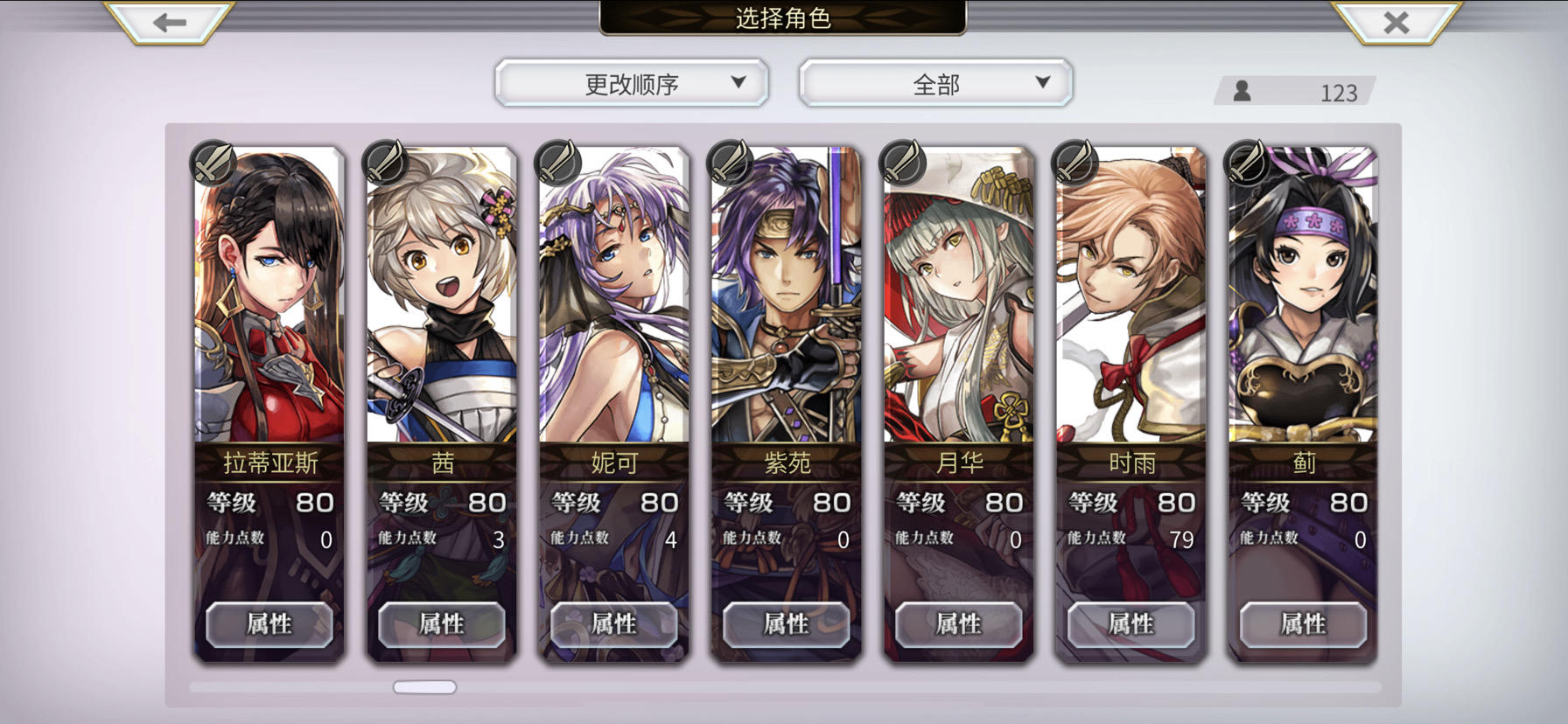The height and width of the screenshot is (724, 1568).
Task: Click the sword weapon icon on 紫苑 card
Action: point(730,162)
